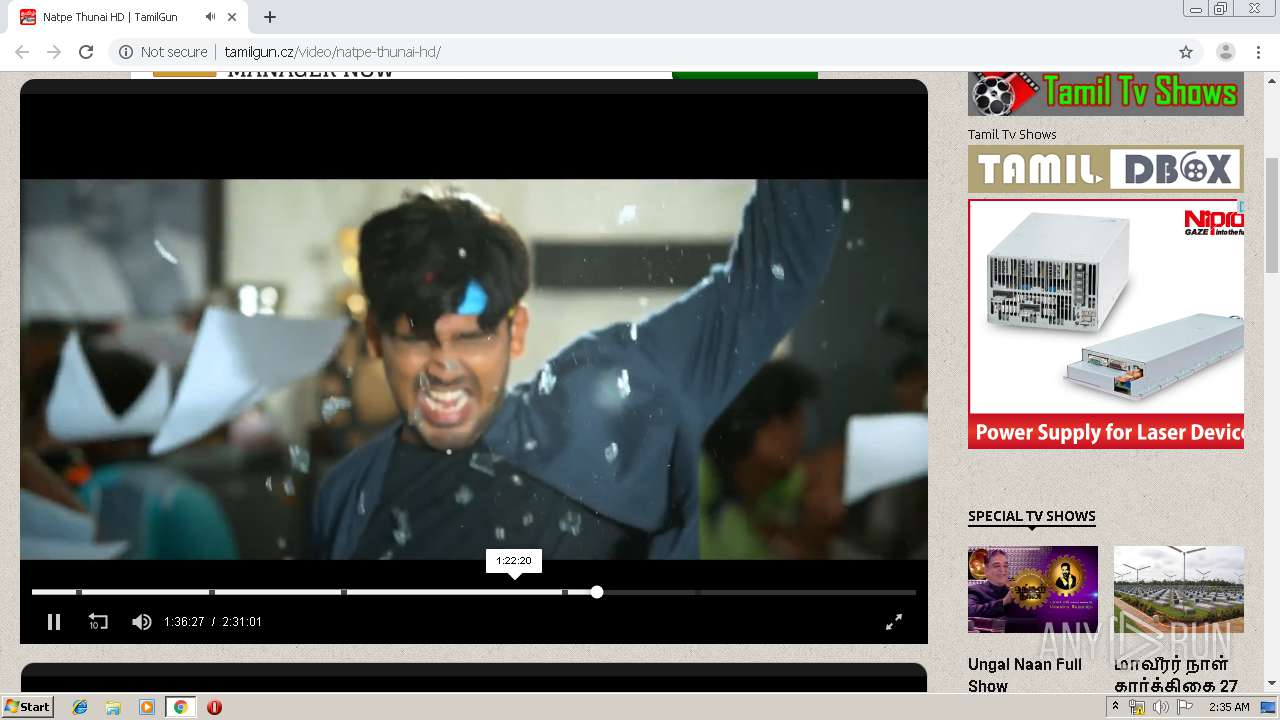Enter fullscreen video mode
This screenshot has height=720, width=1280.
click(894, 622)
